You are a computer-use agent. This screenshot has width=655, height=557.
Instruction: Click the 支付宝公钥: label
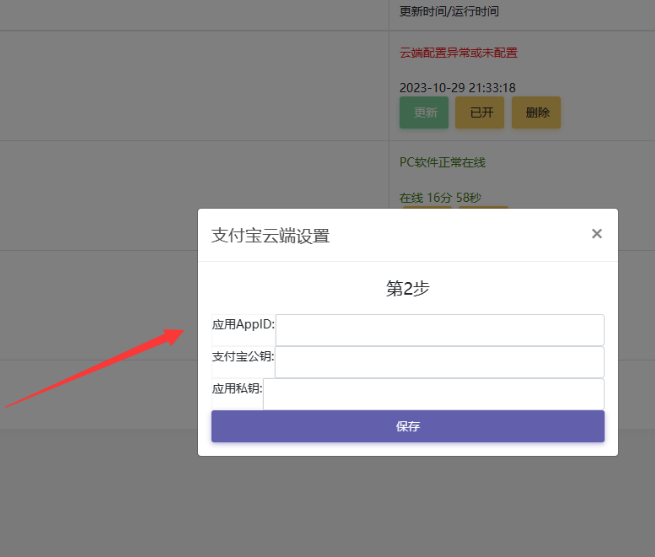pyautogui.click(x=243, y=356)
